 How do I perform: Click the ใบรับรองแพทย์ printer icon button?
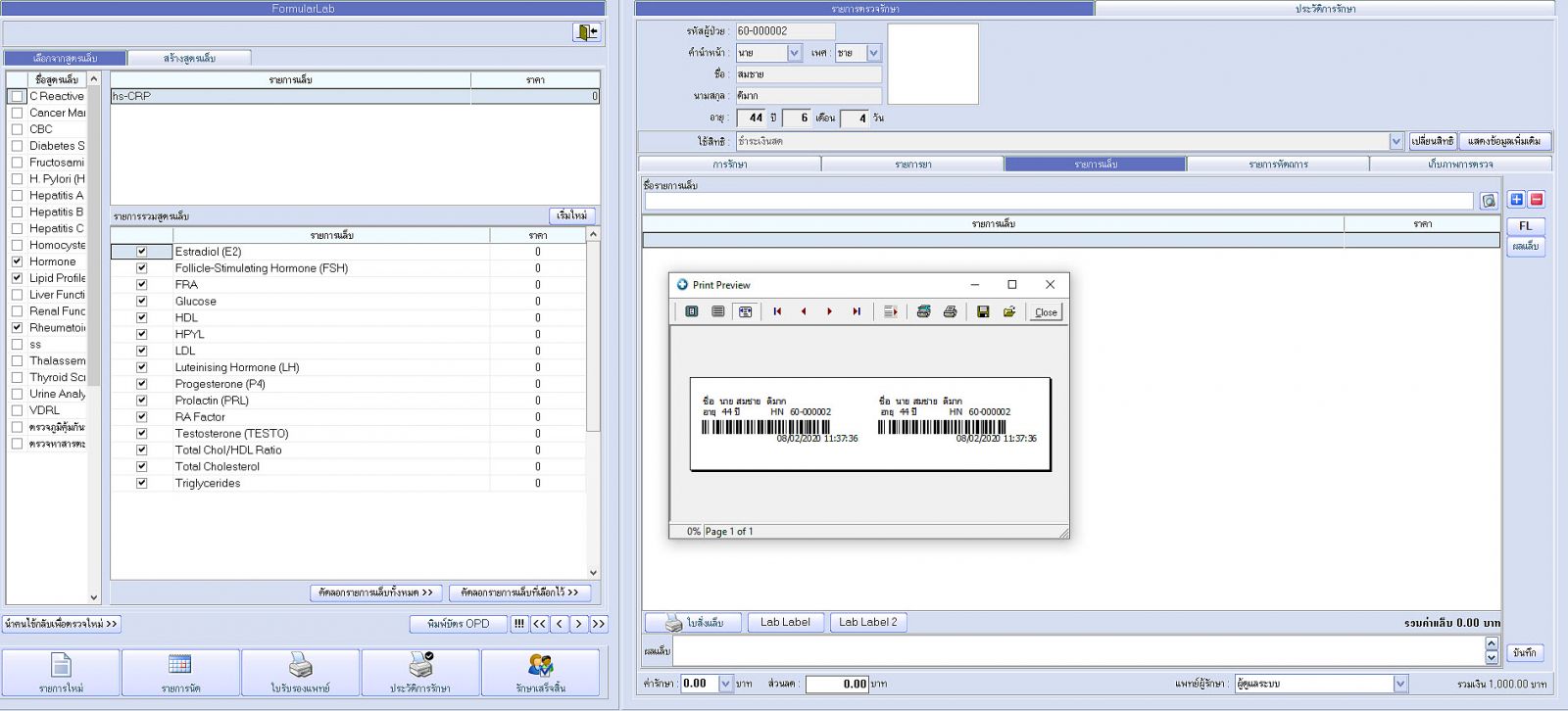(x=300, y=673)
